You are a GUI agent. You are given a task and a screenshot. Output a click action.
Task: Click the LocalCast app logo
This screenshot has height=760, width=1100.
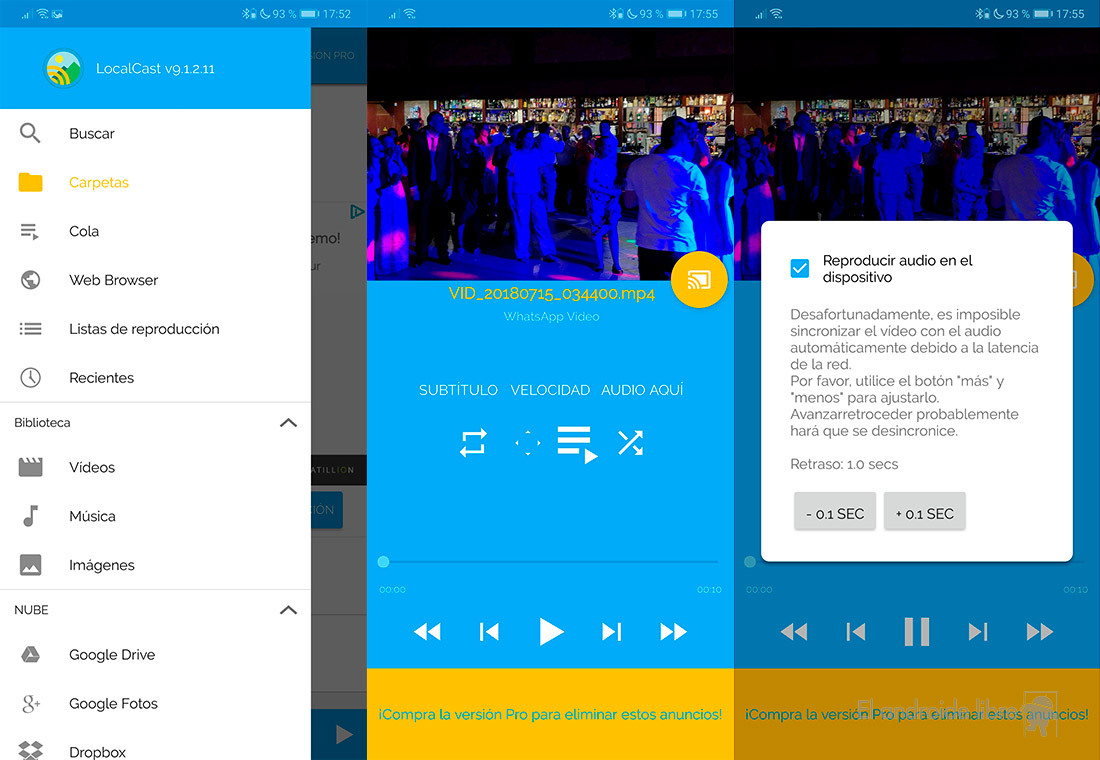pyautogui.click(x=64, y=68)
